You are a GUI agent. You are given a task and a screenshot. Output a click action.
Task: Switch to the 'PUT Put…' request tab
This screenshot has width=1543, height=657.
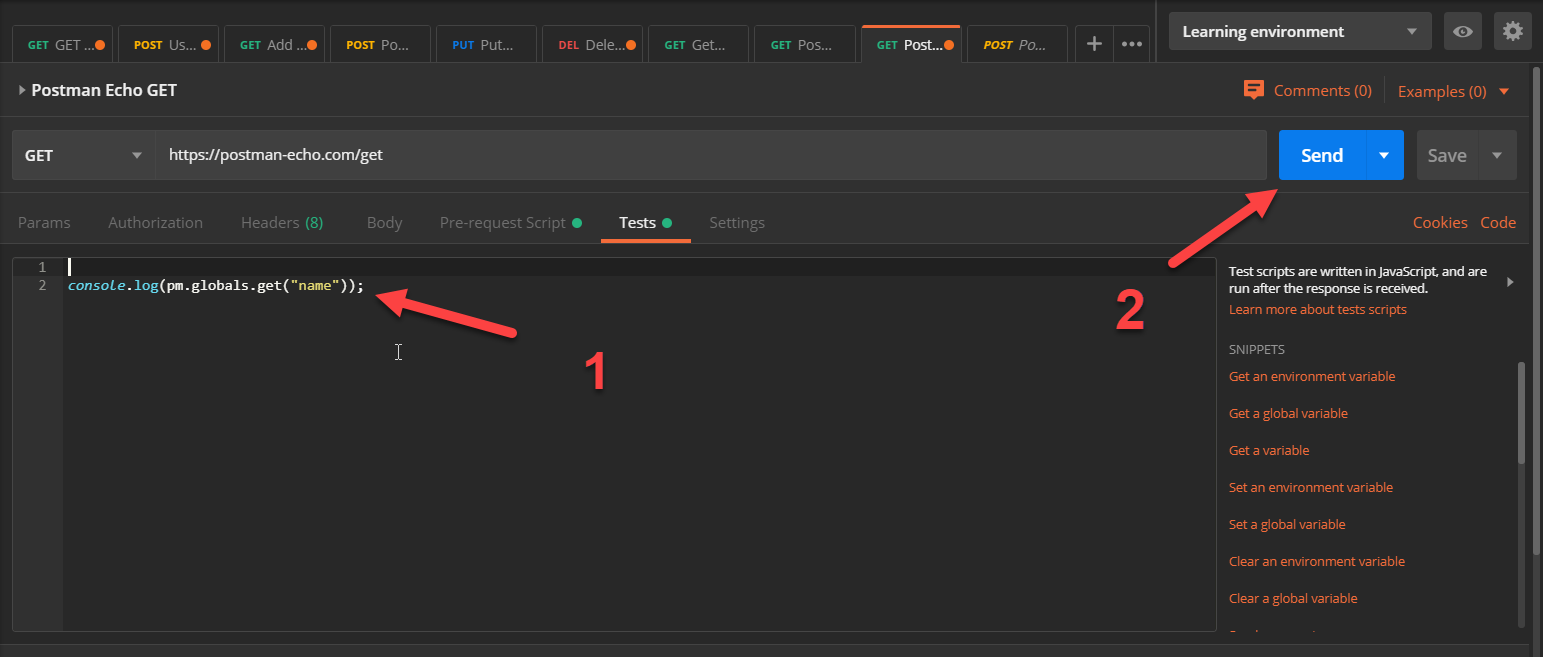(488, 44)
